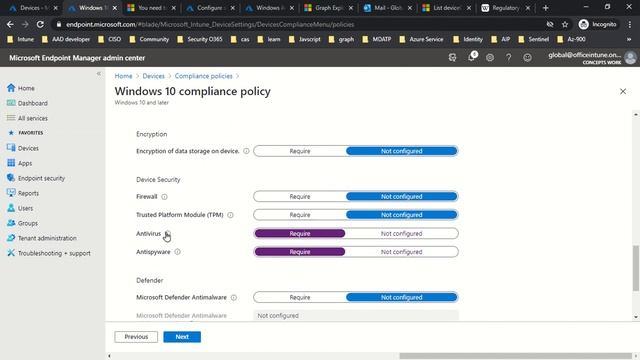The height and width of the screenshot is (360, 640).
Task: Go back with Previous button
Action: (136, 337)
